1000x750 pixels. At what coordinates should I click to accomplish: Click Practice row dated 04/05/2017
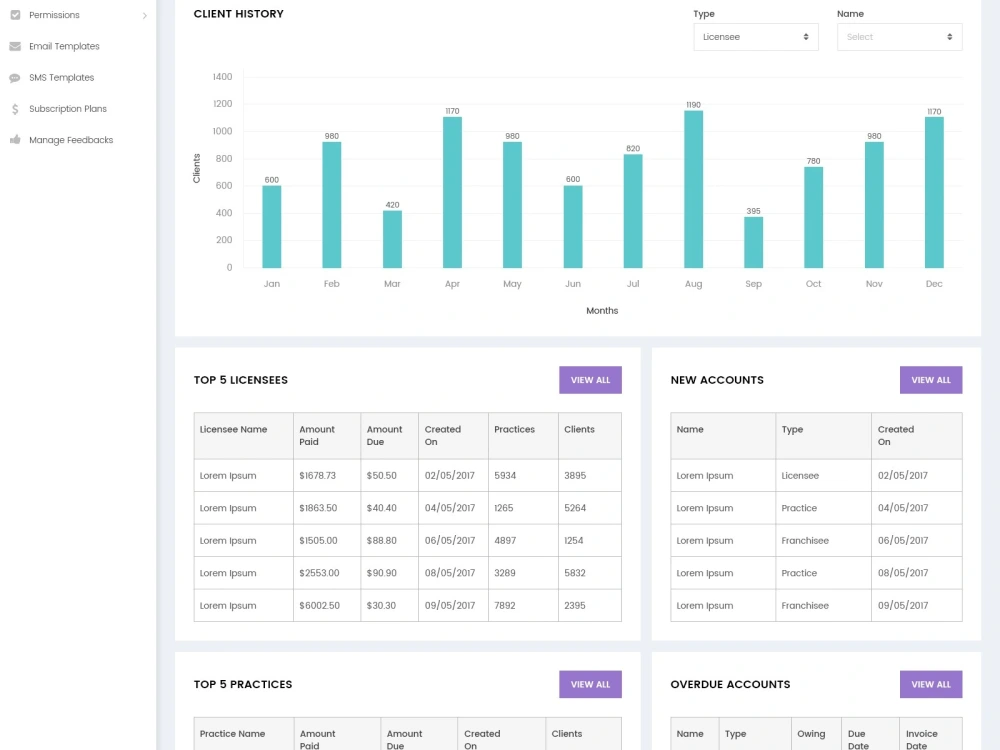[816, 508]
